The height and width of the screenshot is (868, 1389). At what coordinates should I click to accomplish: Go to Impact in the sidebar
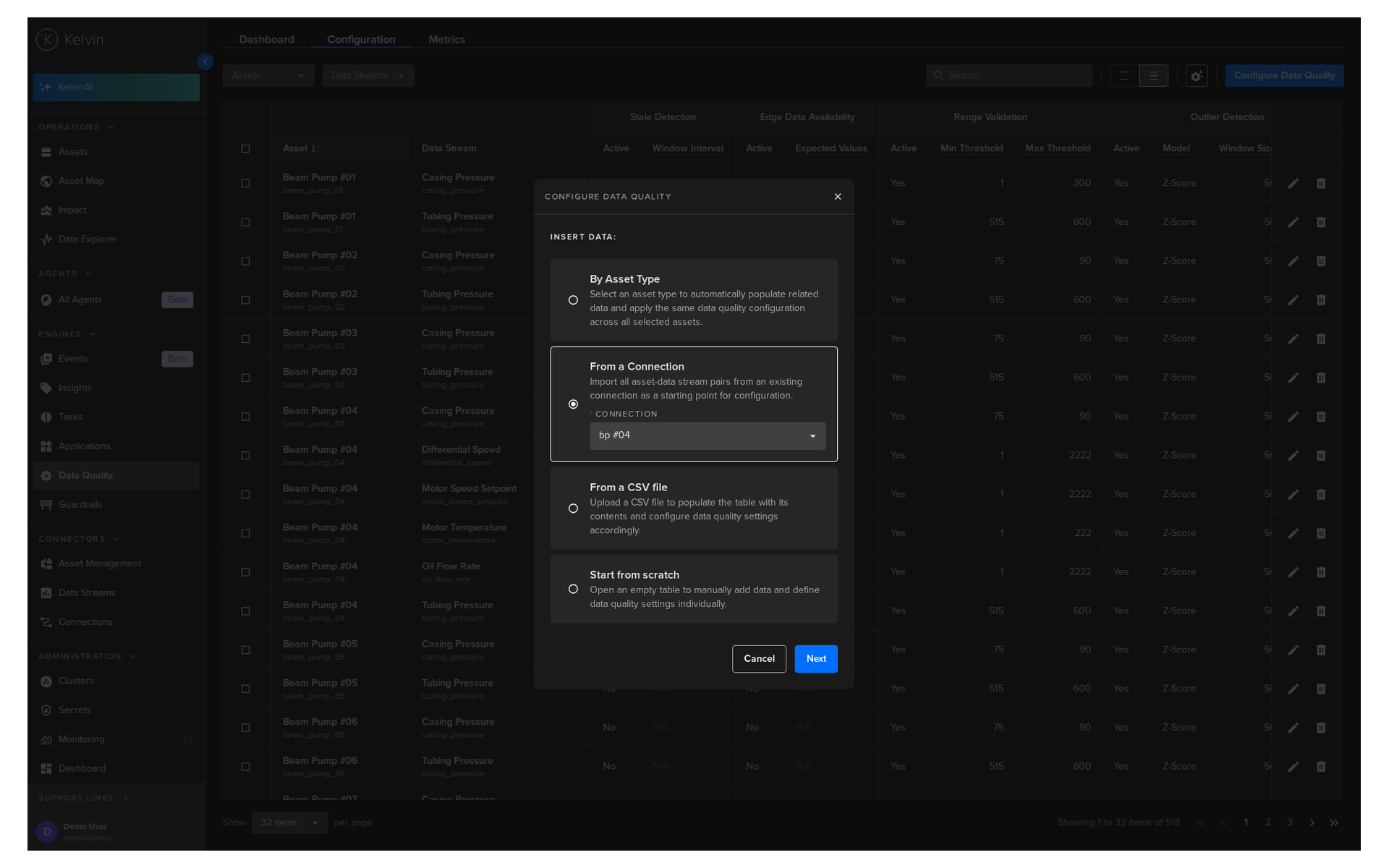[116, 210]
